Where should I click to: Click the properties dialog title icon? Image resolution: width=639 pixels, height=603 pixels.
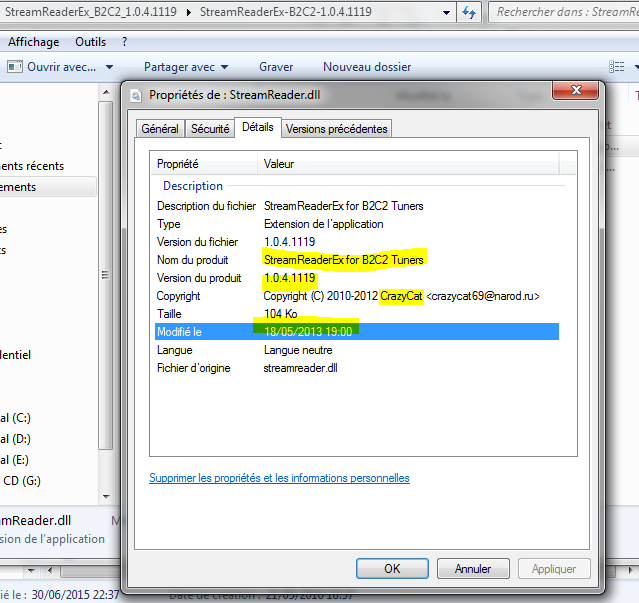pos(136,95)
